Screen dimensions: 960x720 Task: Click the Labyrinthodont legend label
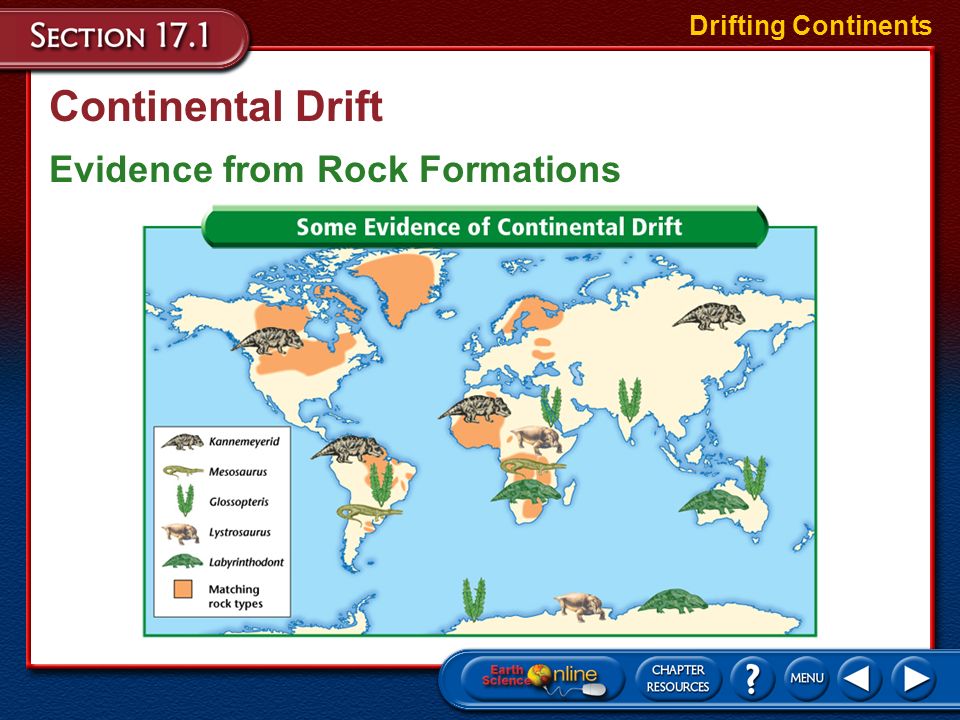point(246,562)
